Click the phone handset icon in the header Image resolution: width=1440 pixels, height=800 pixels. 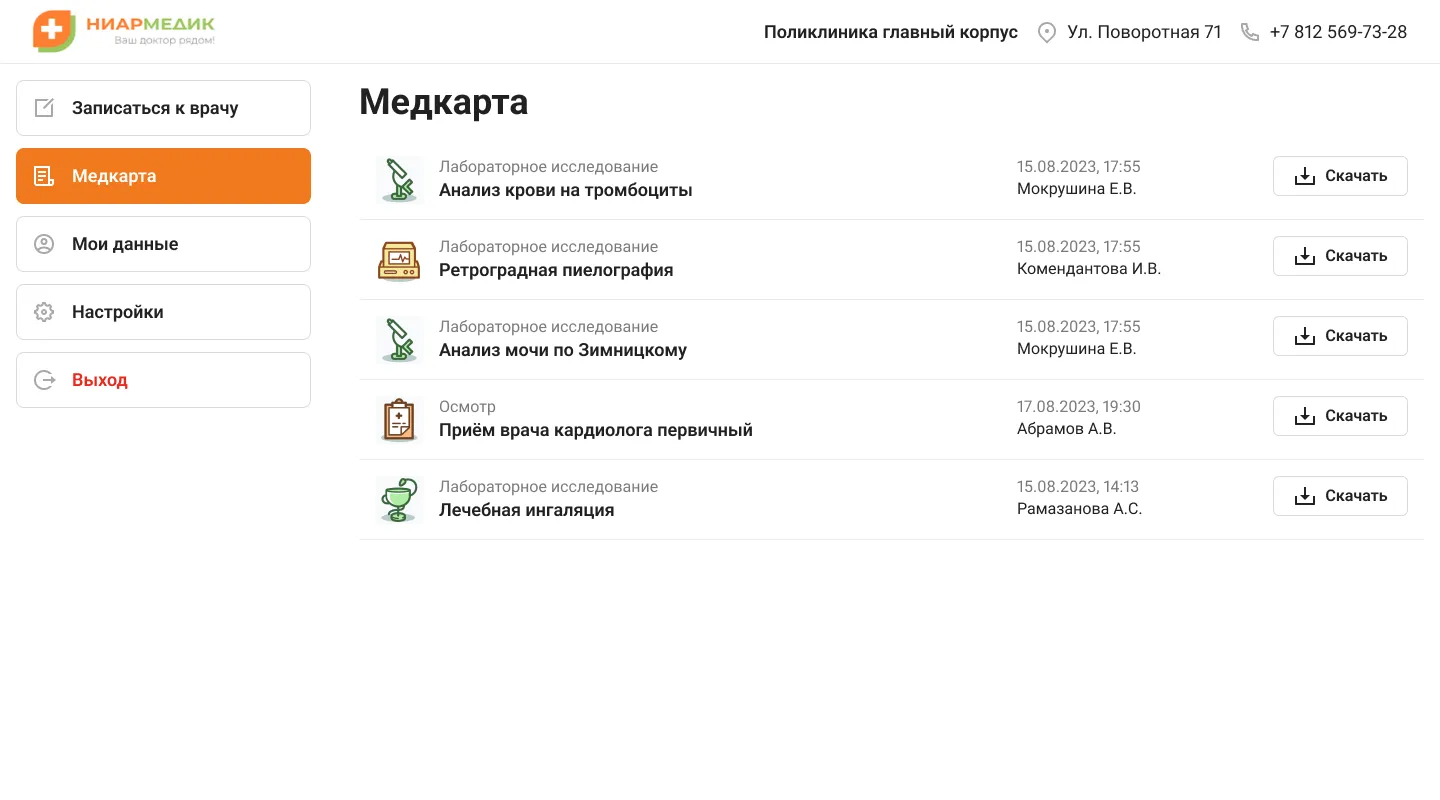1249,32
